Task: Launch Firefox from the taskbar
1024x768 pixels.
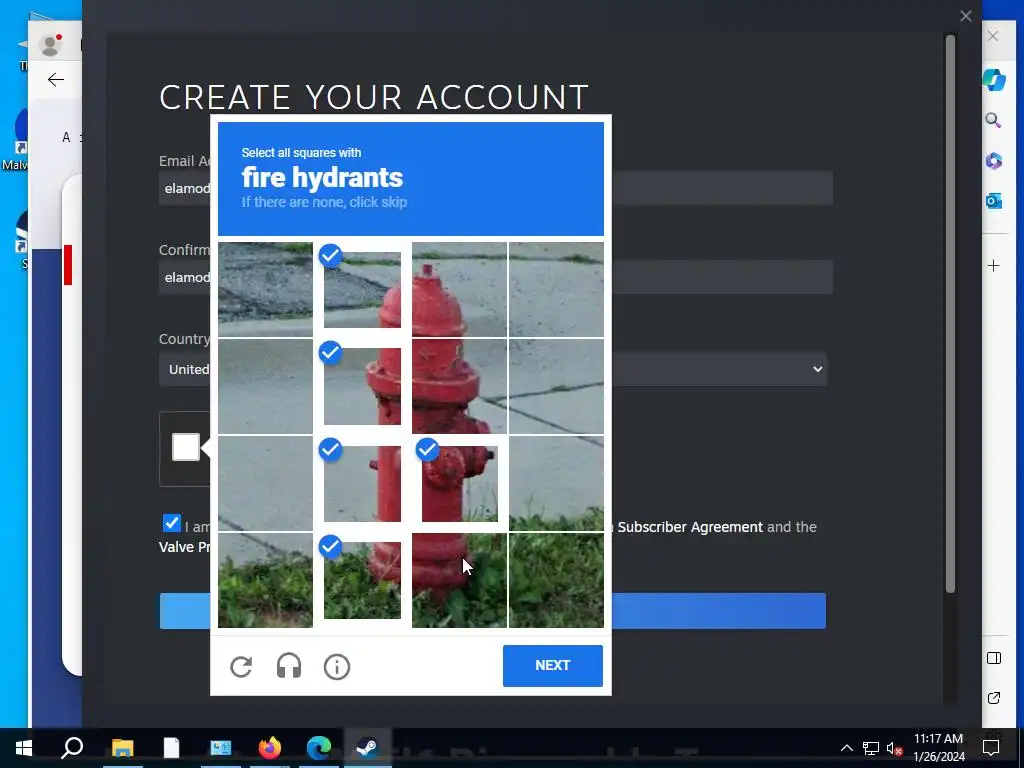Action: pyautogui.click(x=269, y=748)
